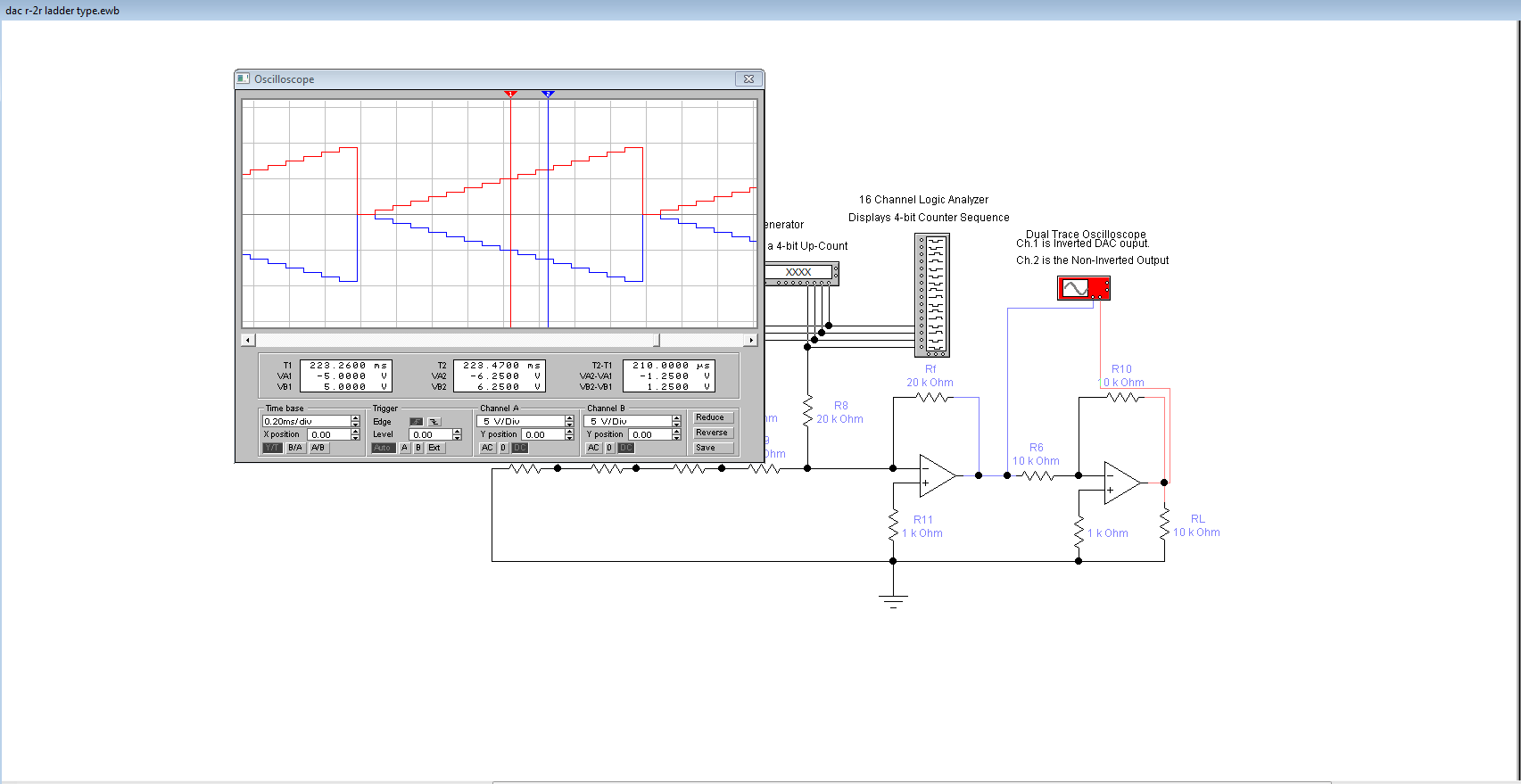1521x784 pixels.
Task: Adjust Channel A Y position stepper
Action: [x=569, y=434]
